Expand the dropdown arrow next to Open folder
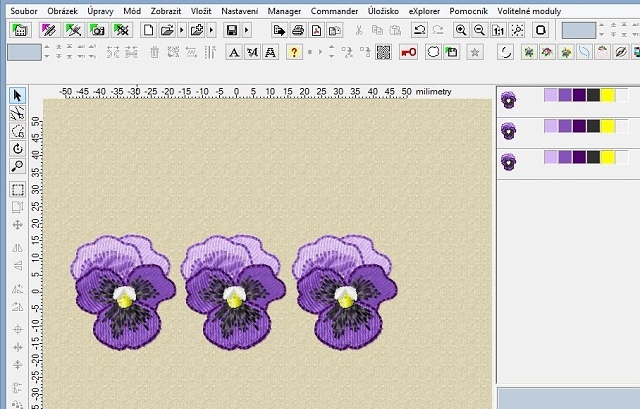The image size is (640, 409). [180, 30]
